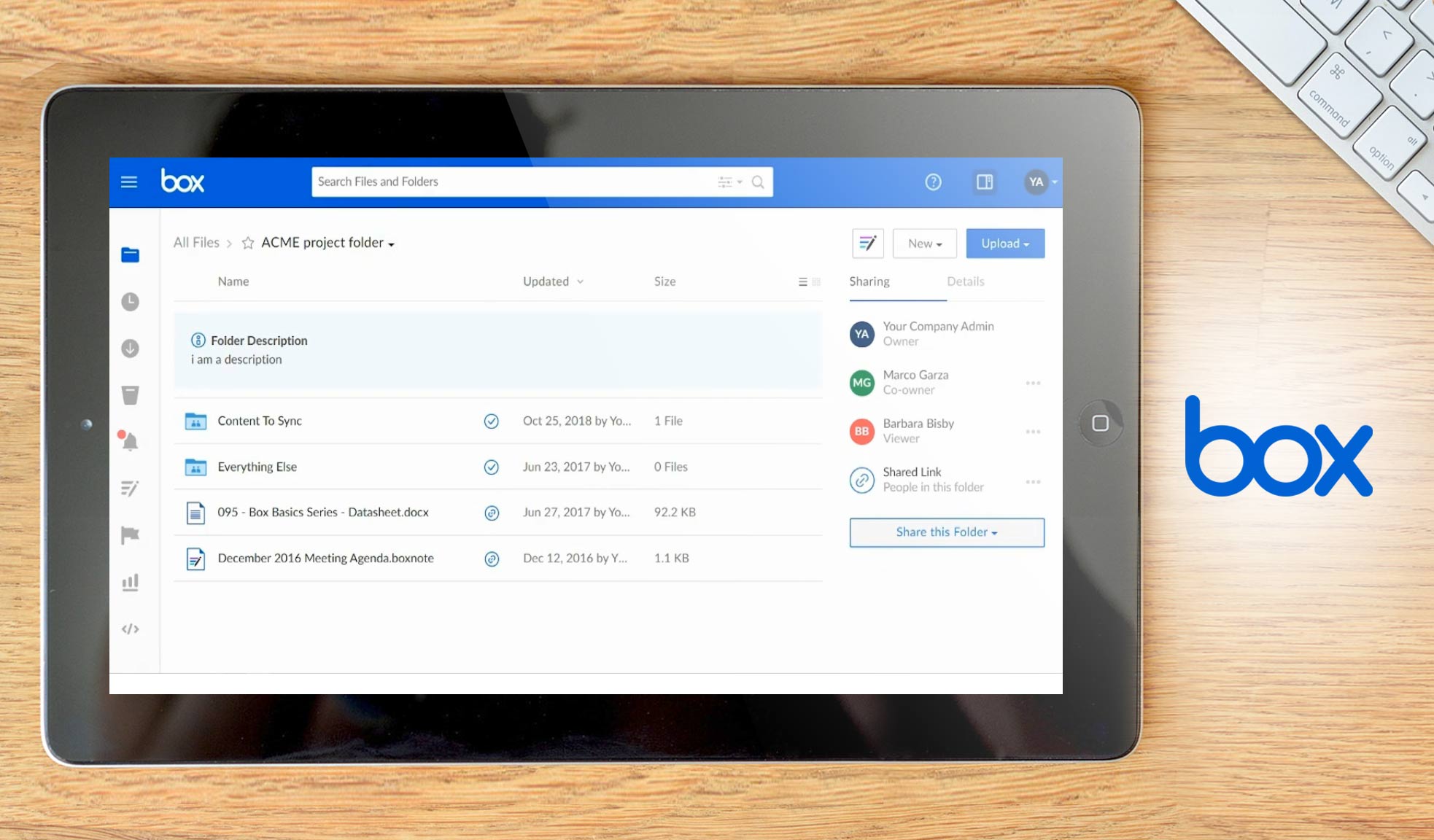
Task: Open Notifications bell icon in sidebar
Action: [129, 441]
